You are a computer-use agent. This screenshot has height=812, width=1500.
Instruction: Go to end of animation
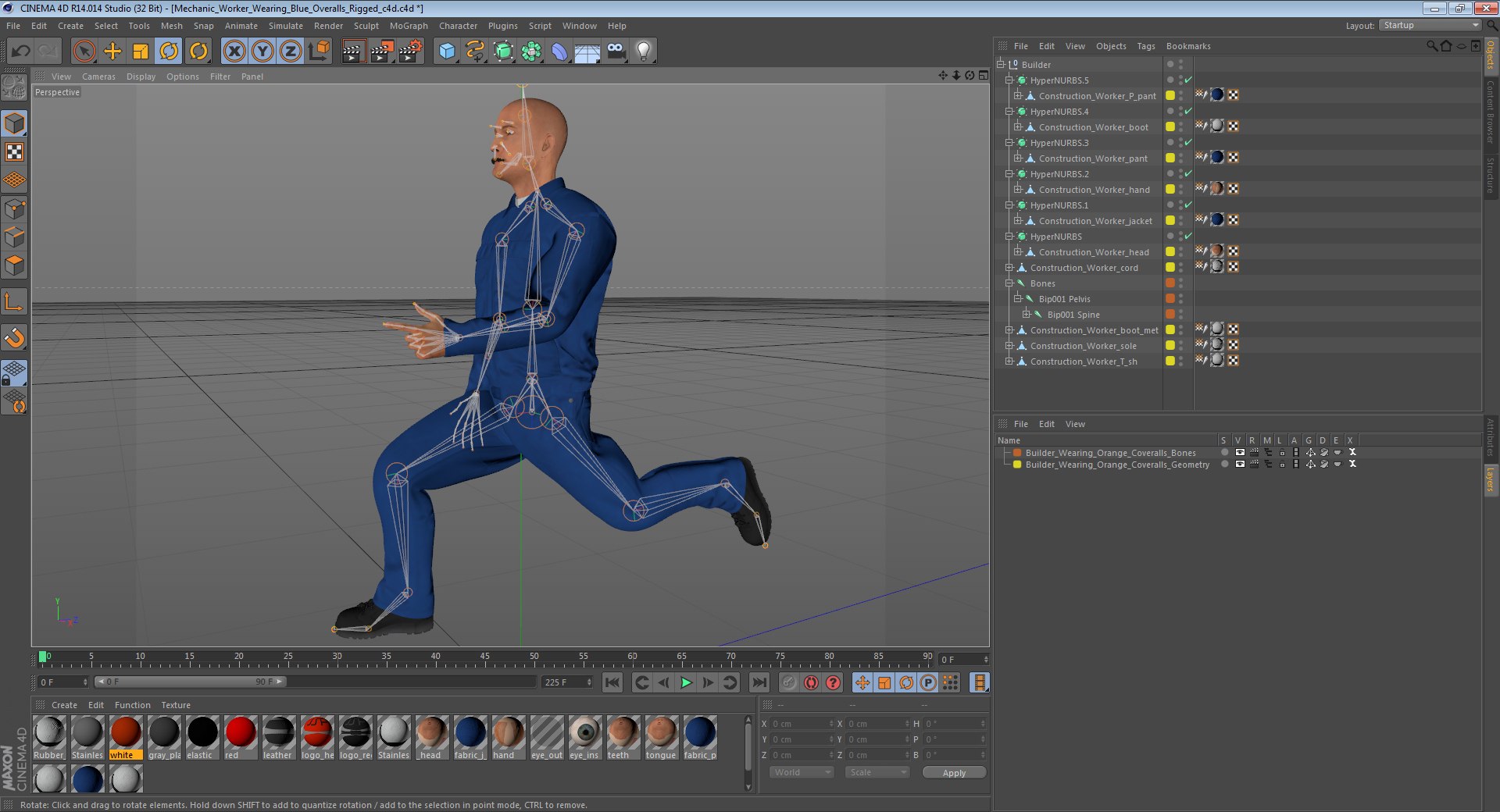pyautogui.click(x=759, y=682)
